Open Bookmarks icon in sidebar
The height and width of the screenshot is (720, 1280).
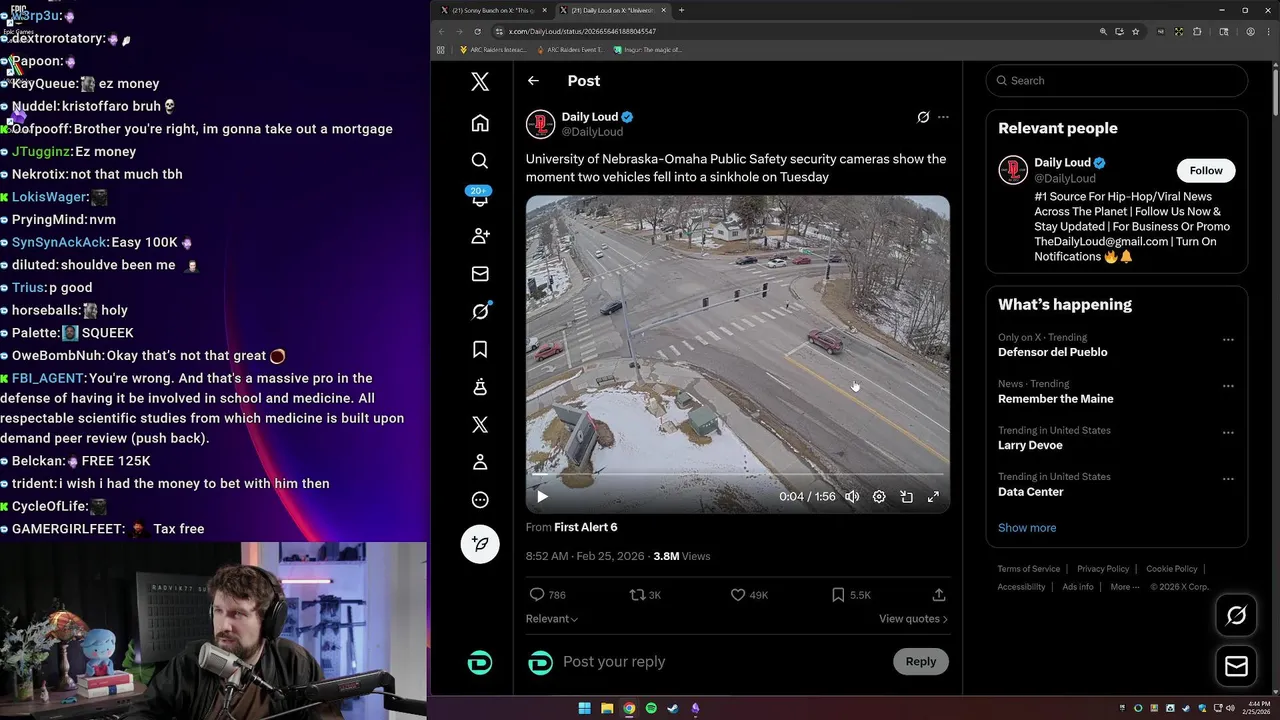coord(480,349)
